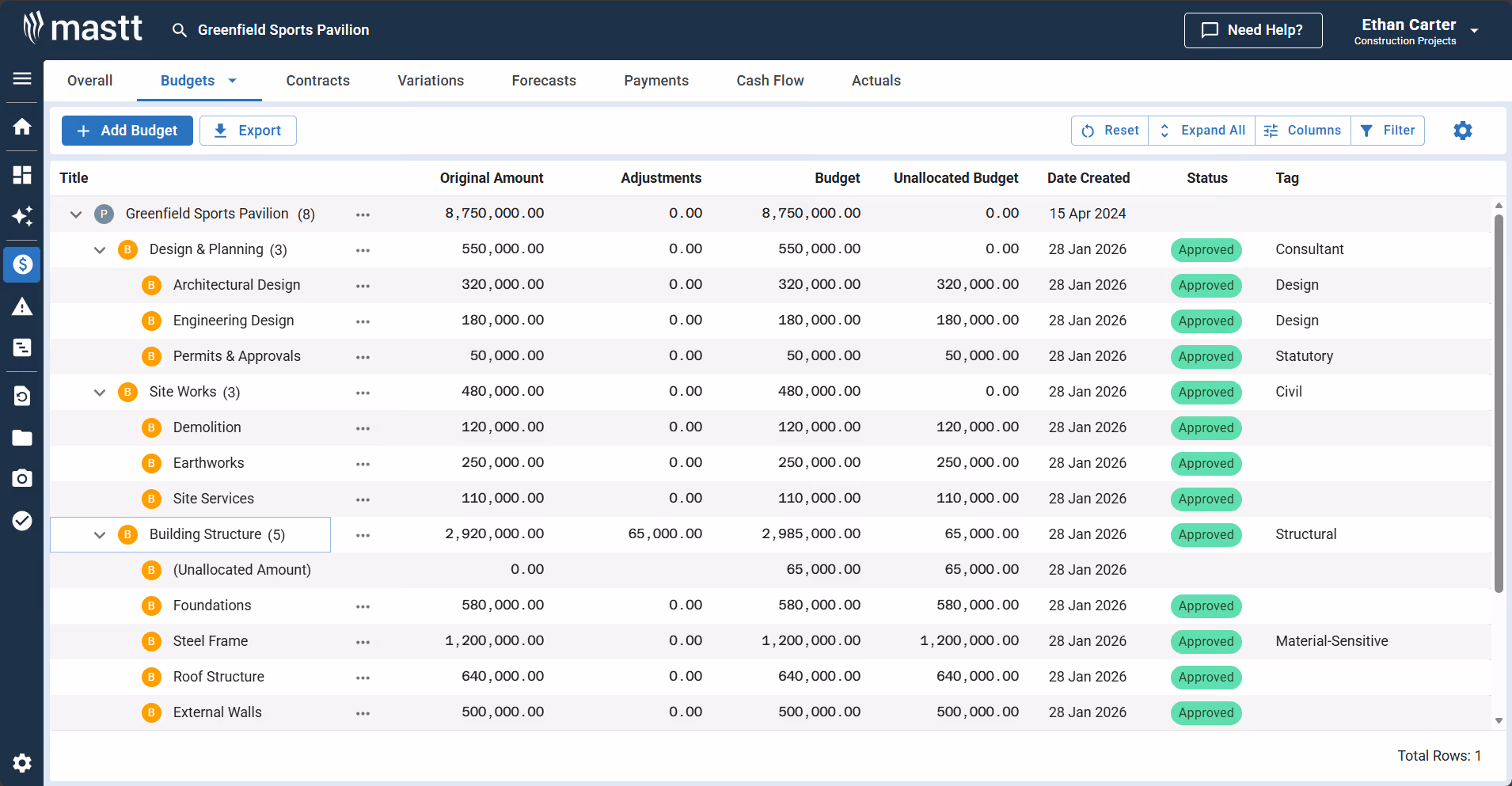Open the ellipsis menu for Steel Frame
The image size is (1512, 786).
pyautogui.click(x=363, y=641)
